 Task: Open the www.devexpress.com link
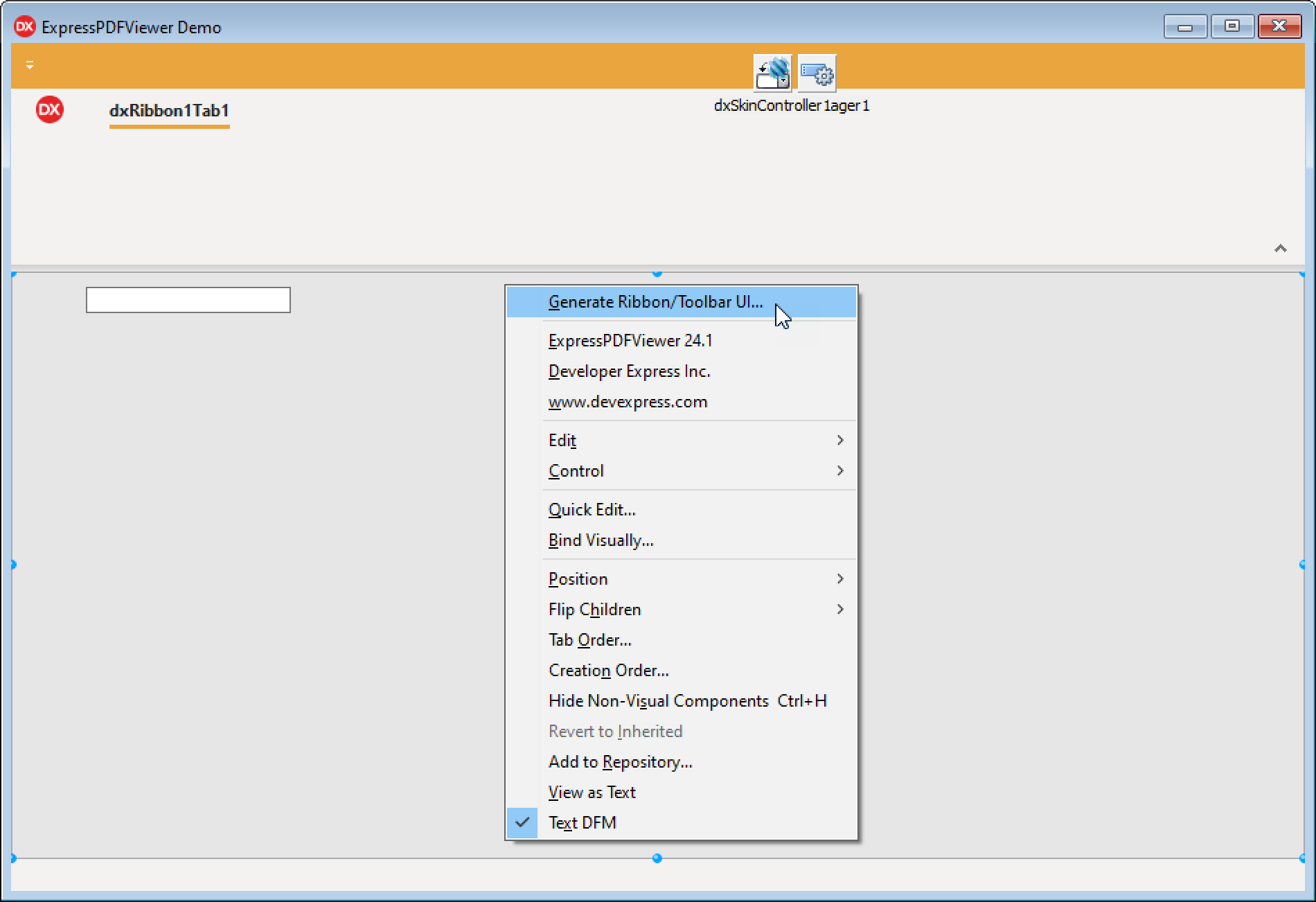(x=628, y=402)
